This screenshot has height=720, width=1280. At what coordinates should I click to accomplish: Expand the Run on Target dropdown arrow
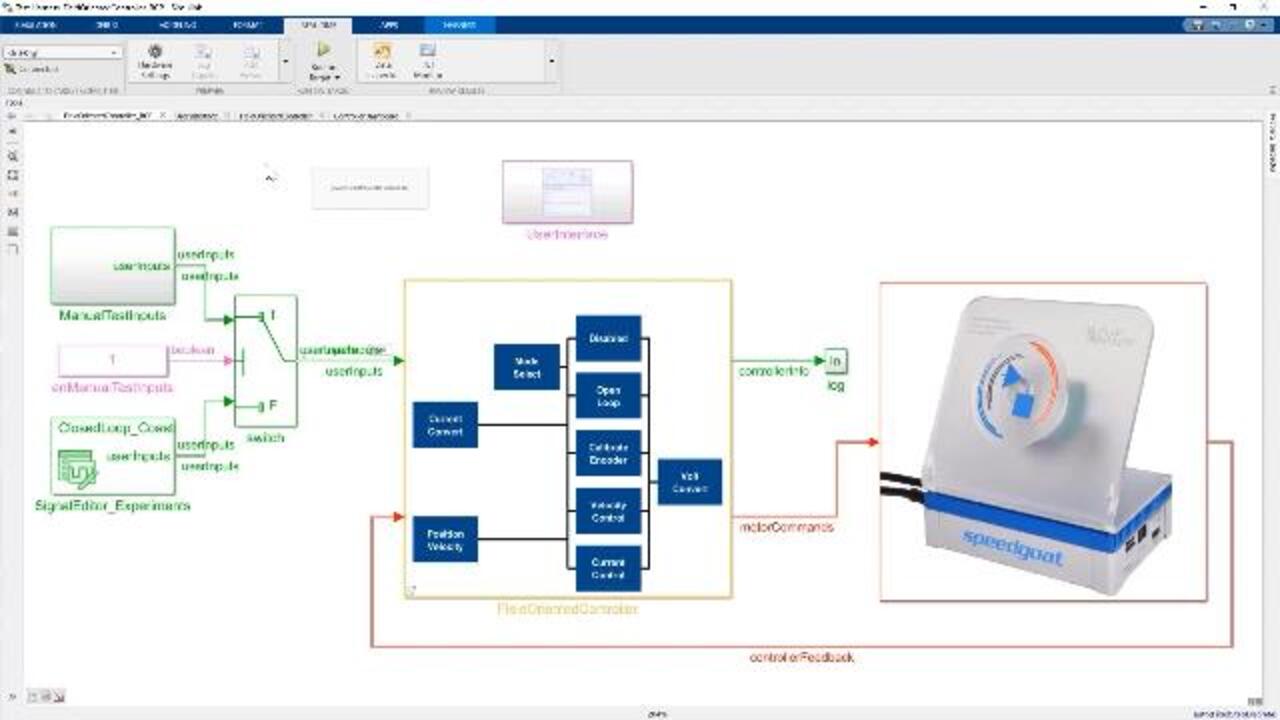pos(337,77)
